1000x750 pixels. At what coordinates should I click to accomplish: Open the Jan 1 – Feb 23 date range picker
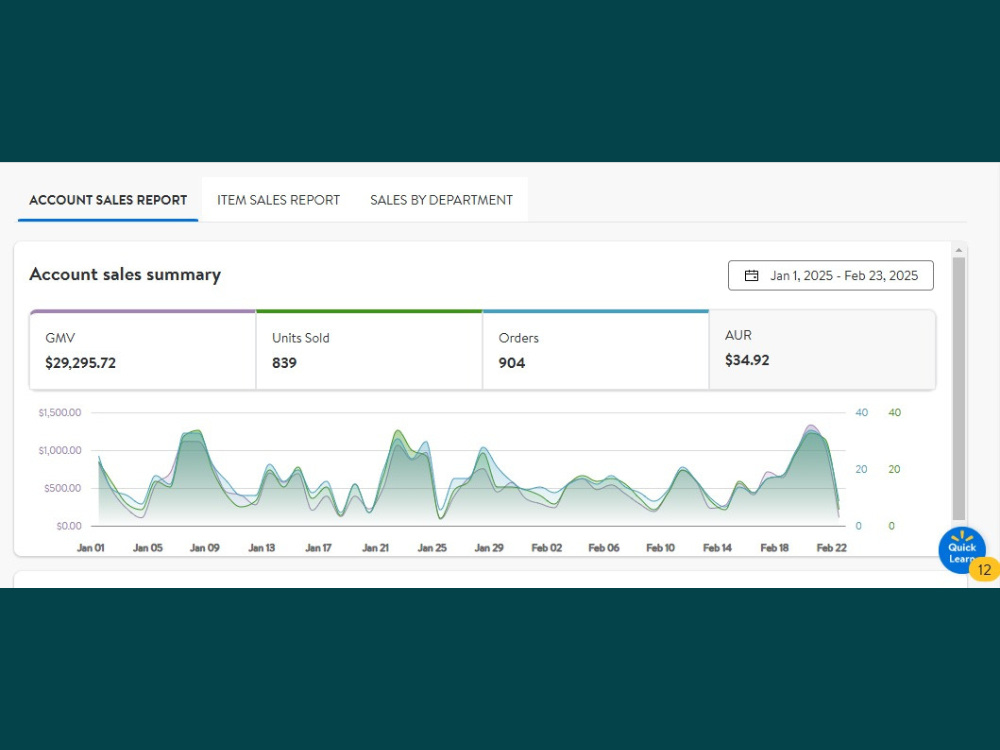[x=830, y=276]
